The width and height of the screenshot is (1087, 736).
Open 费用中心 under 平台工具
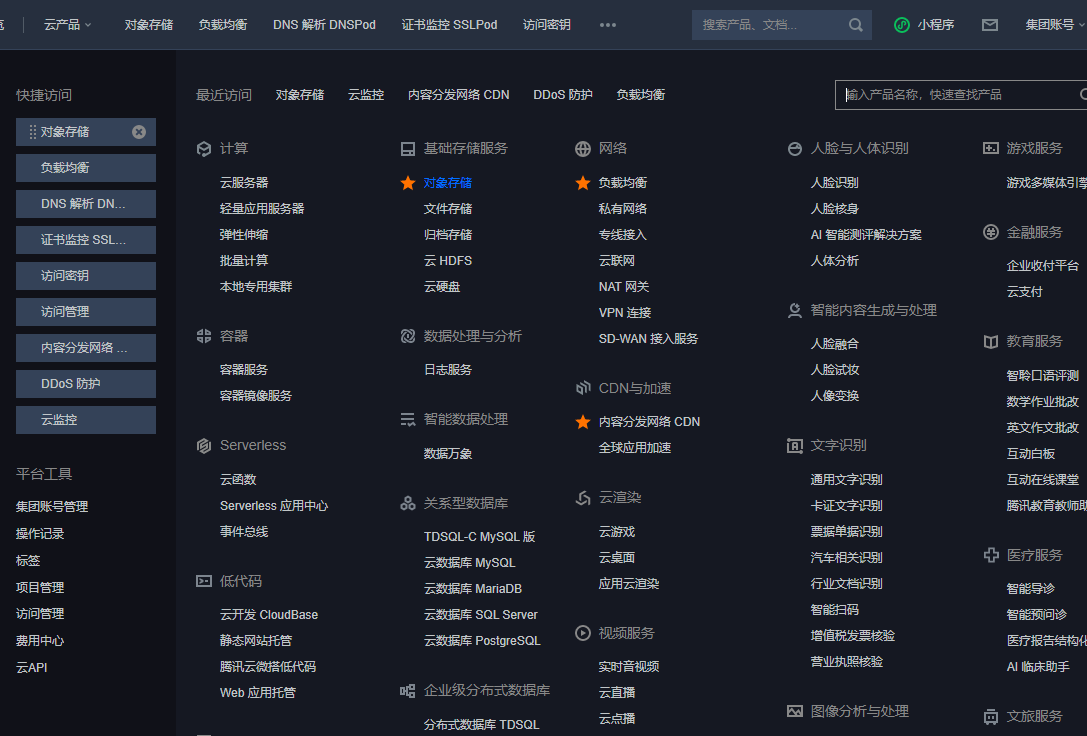[x=40, y=641]
